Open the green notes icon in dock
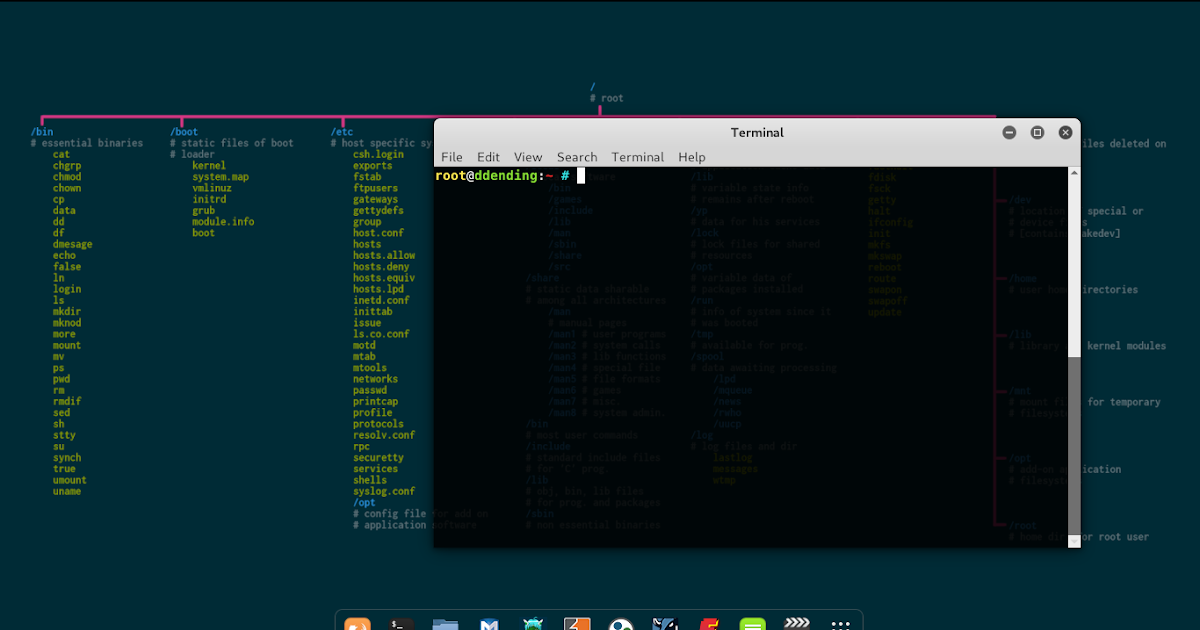 click(753, 625)
